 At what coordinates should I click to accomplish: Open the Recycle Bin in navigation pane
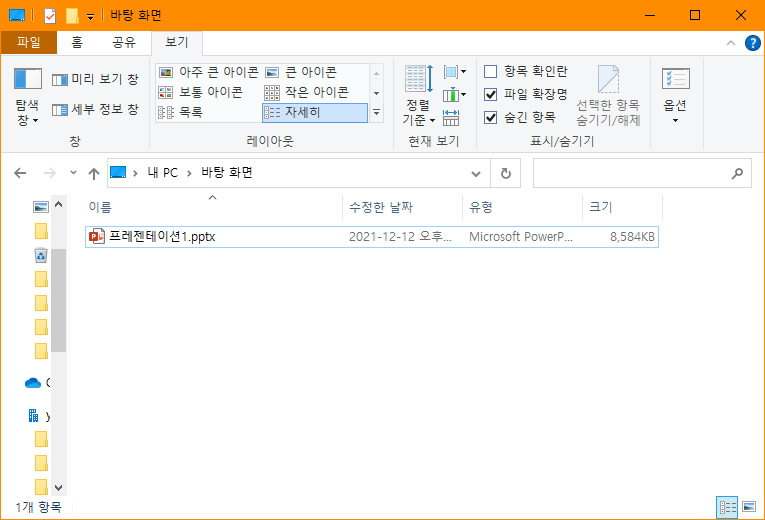click(x=41, y=255)
